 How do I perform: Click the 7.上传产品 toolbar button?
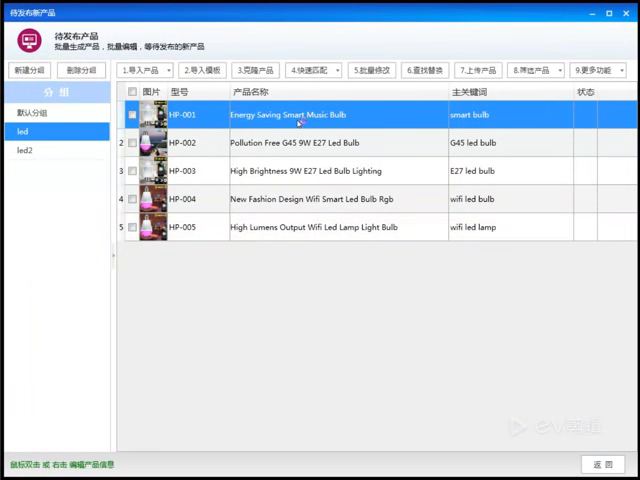[478, 71]
